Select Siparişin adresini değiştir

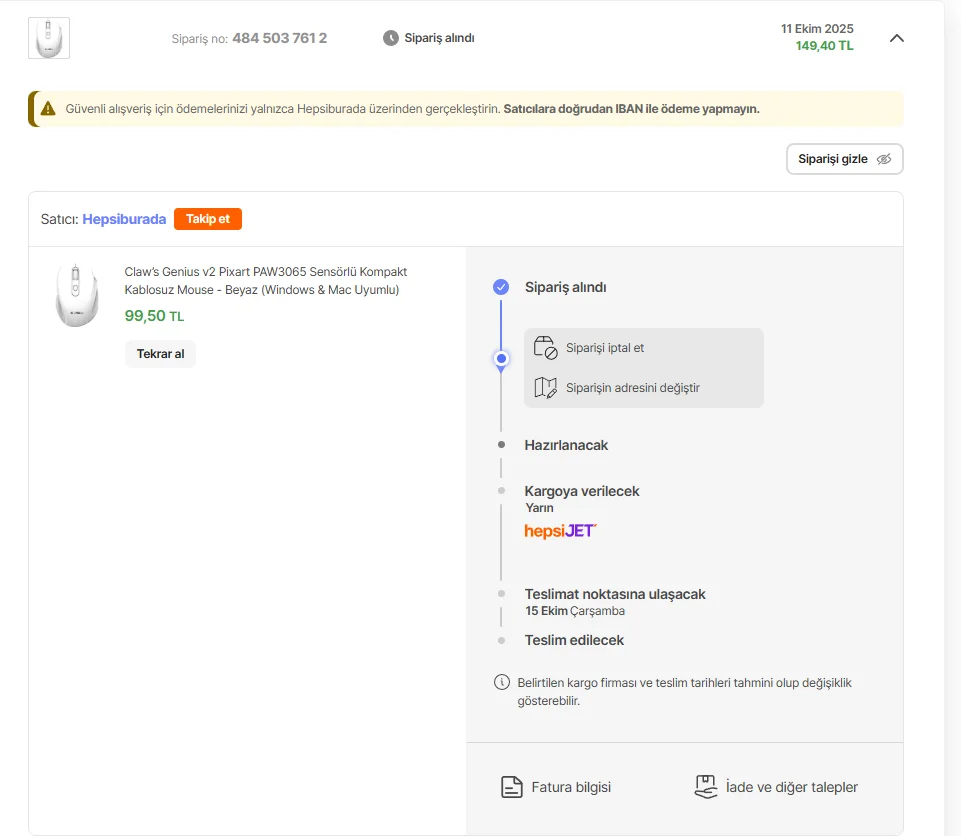click(632, 388)
